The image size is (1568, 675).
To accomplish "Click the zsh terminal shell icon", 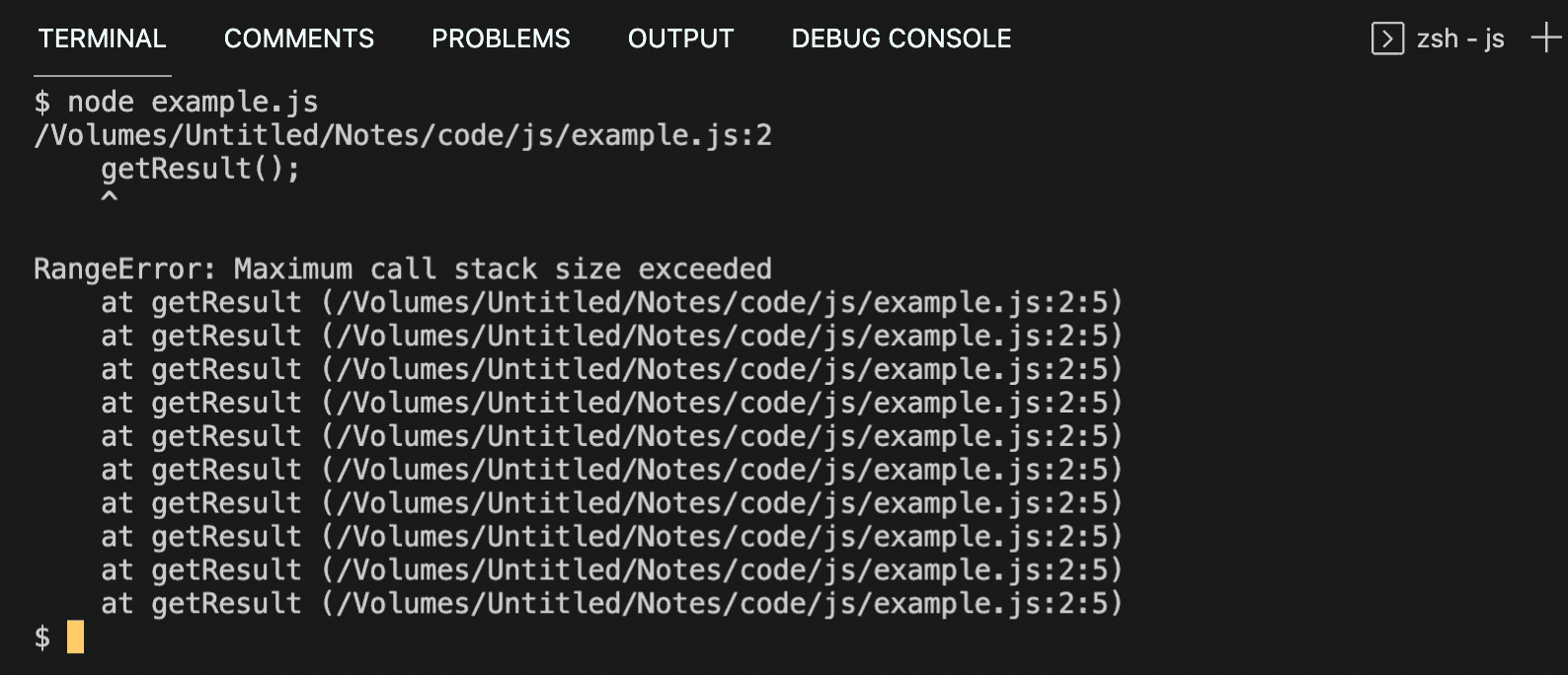I will 1389,37.
